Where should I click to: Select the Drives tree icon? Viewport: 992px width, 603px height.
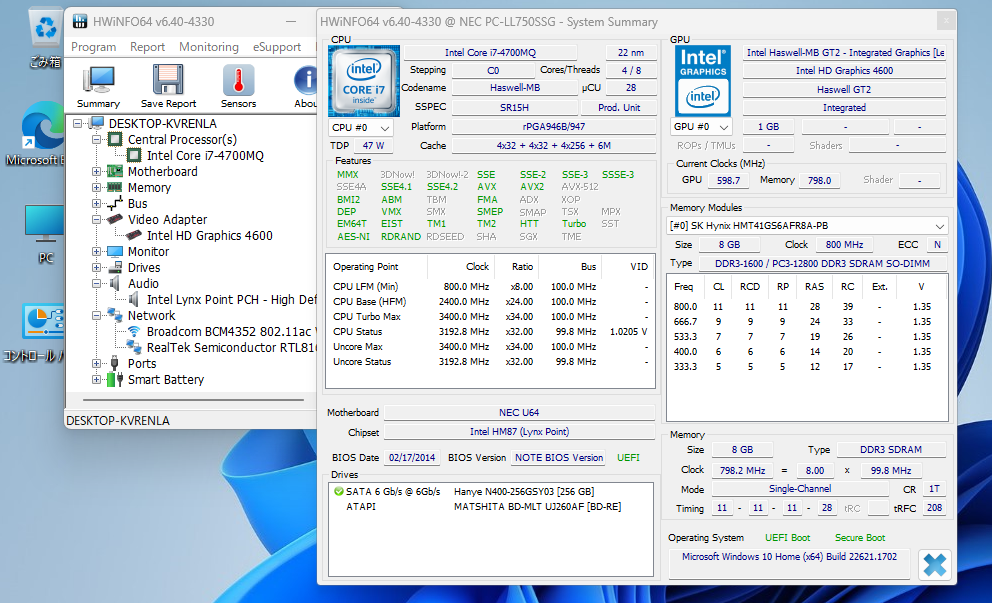[115, 267]
